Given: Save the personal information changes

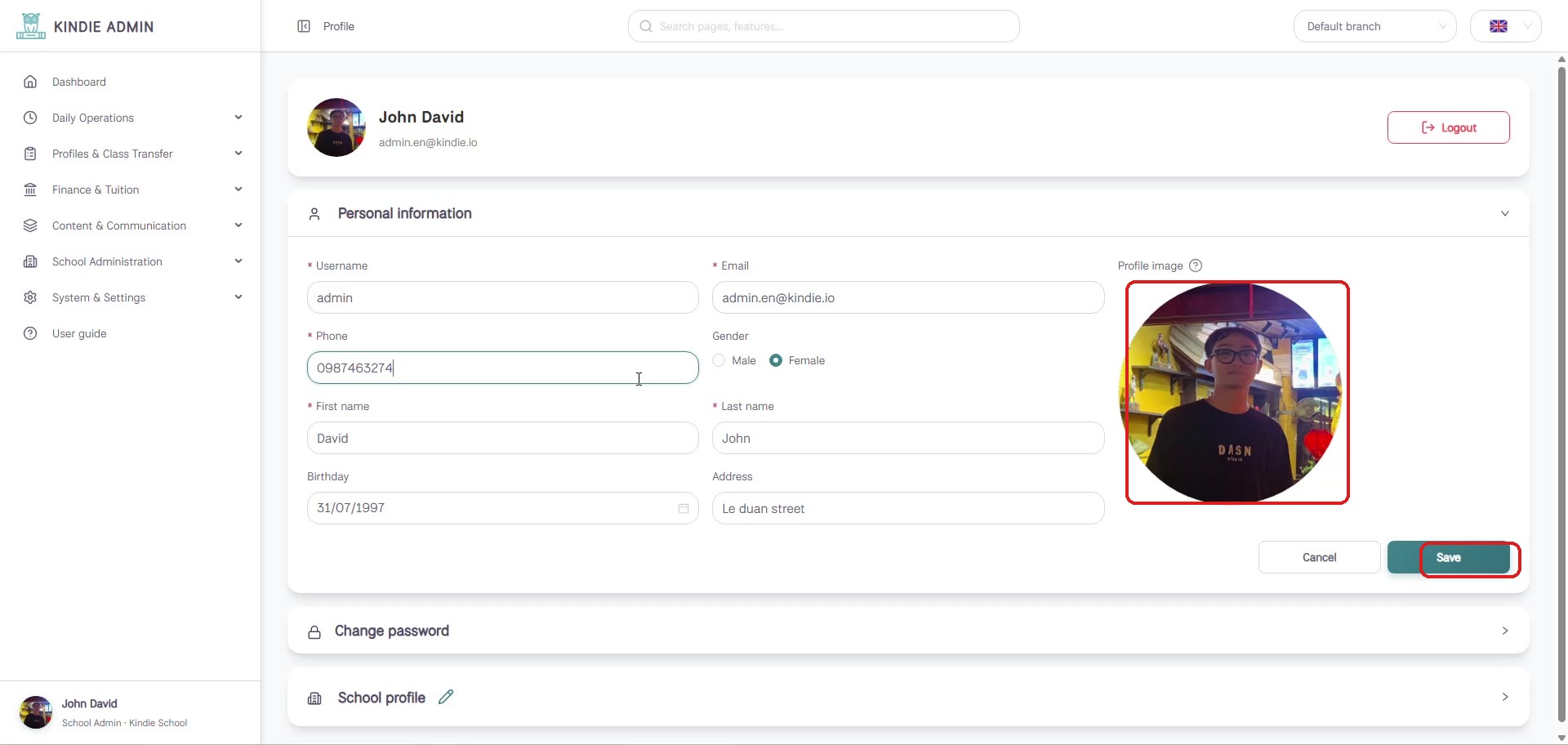Looking at the screenshot, I should pos(1449,557).
